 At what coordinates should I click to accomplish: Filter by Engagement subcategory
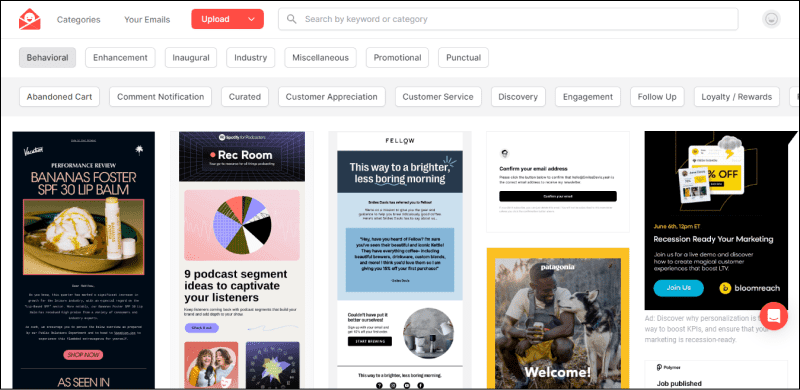588,96
